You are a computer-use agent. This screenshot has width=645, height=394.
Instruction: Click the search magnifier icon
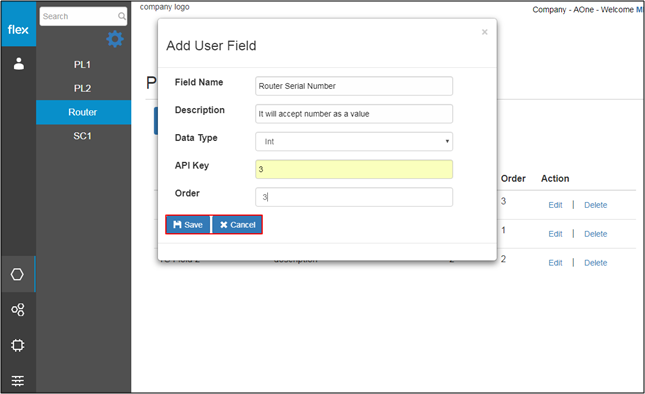(122, 16)
